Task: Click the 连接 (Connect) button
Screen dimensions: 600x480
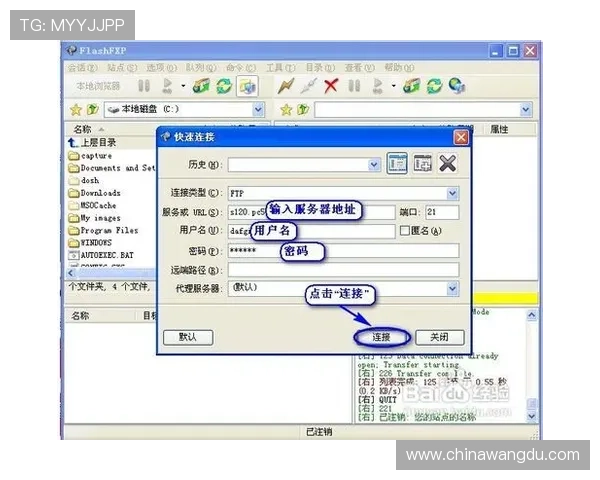Action: tap(382, 337)
